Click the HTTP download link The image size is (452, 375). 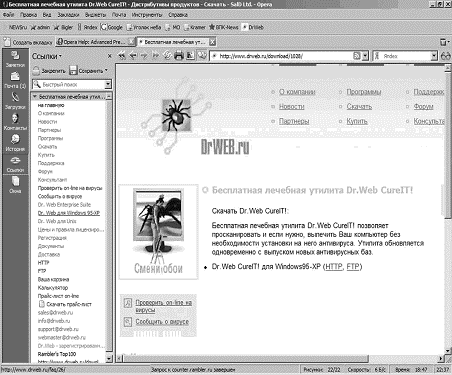[x=334, y=267]
